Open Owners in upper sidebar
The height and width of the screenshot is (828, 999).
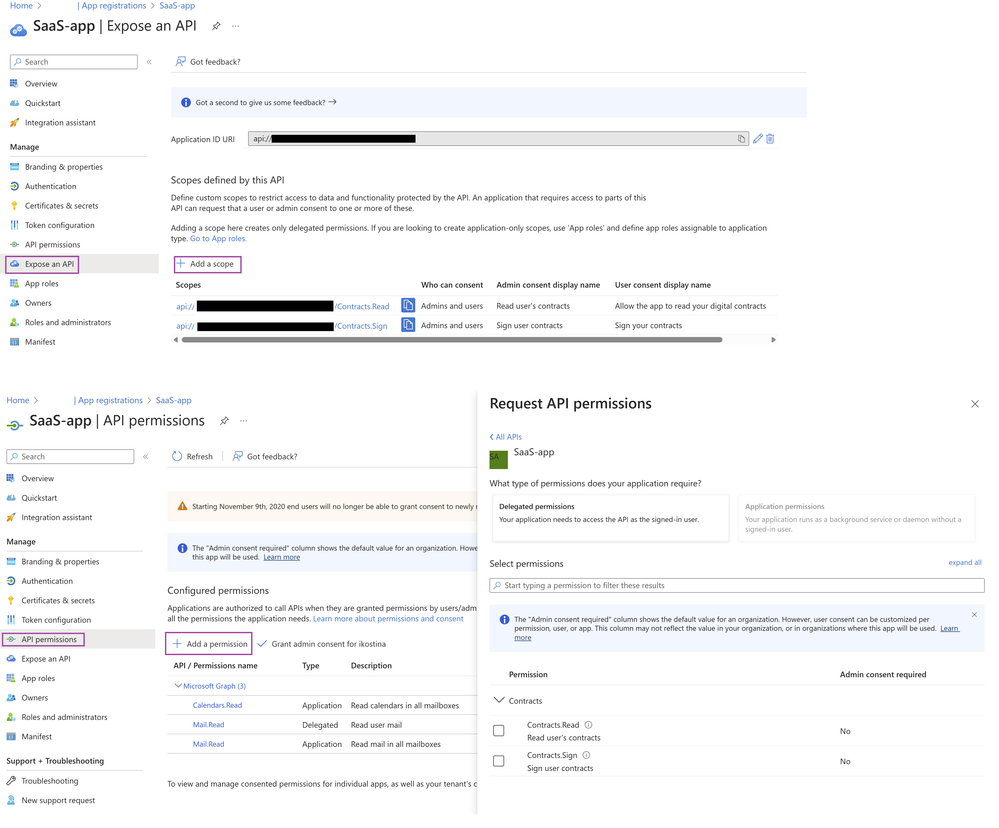(38, 303)
